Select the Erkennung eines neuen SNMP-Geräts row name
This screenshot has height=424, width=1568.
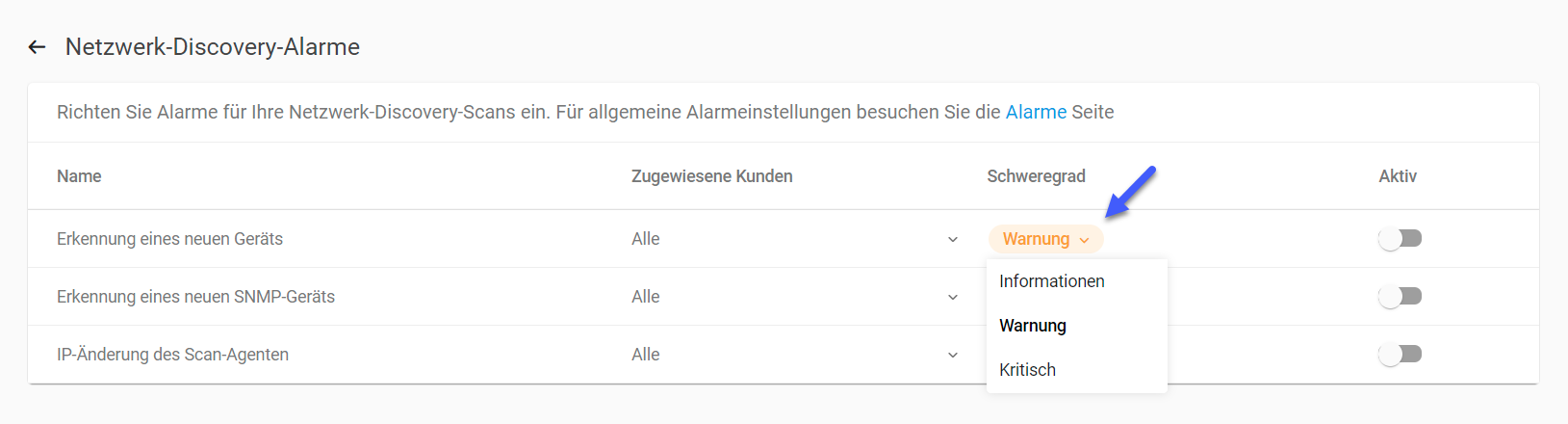[195, 297]
